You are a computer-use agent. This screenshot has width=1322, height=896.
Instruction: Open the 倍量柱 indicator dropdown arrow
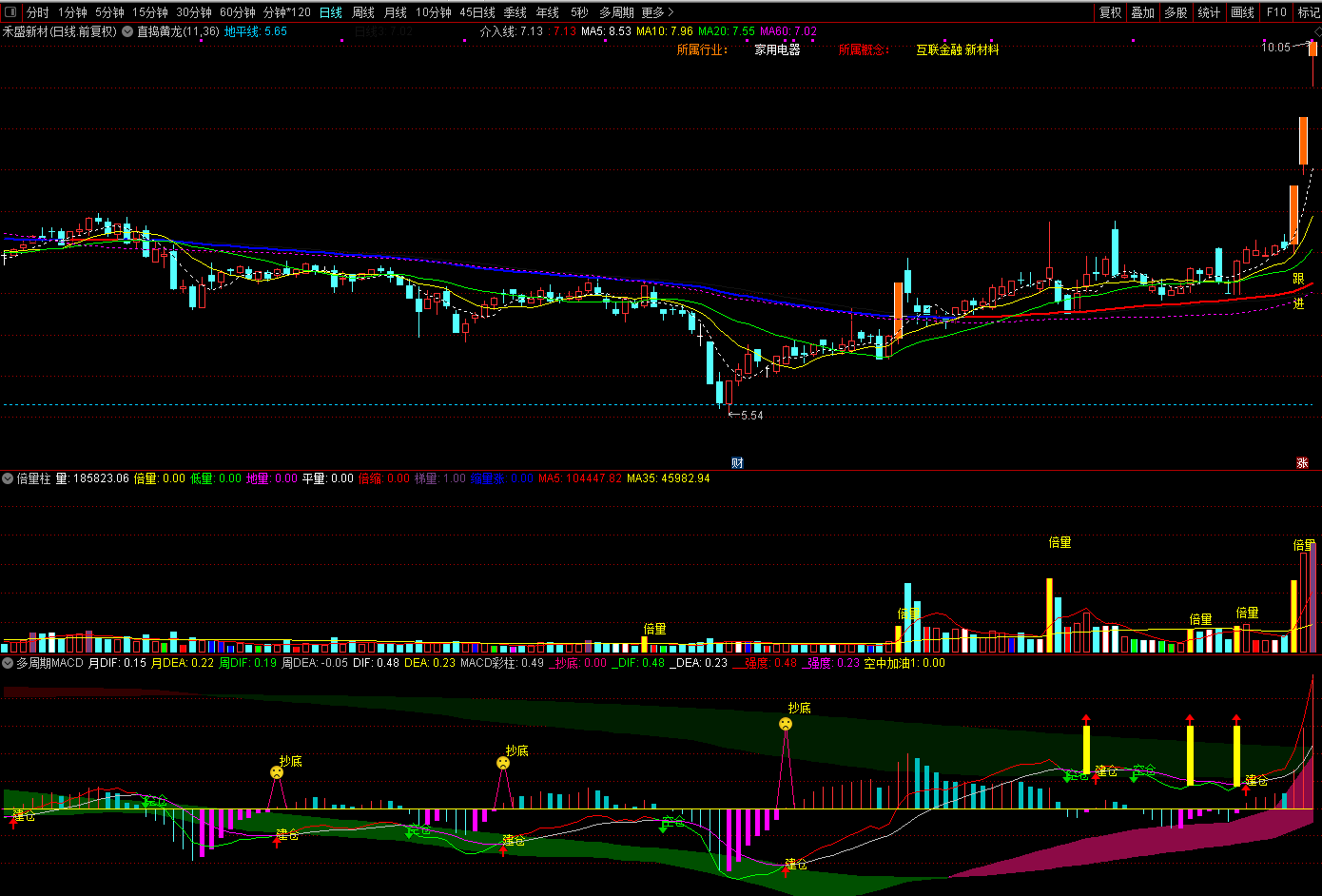click(x=8, y=478)
